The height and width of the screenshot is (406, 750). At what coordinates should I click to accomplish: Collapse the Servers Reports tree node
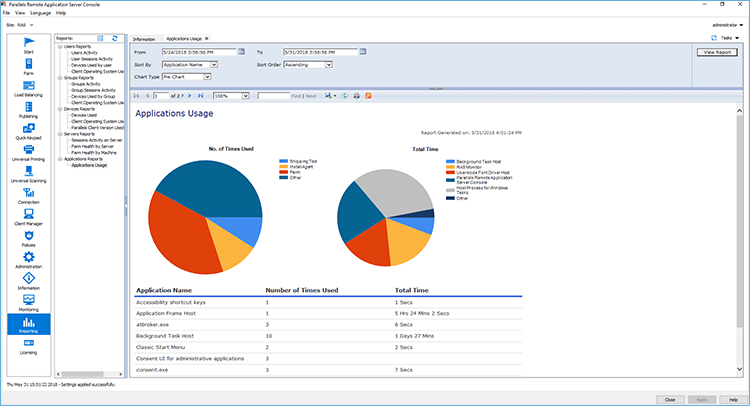click(60, 134)
